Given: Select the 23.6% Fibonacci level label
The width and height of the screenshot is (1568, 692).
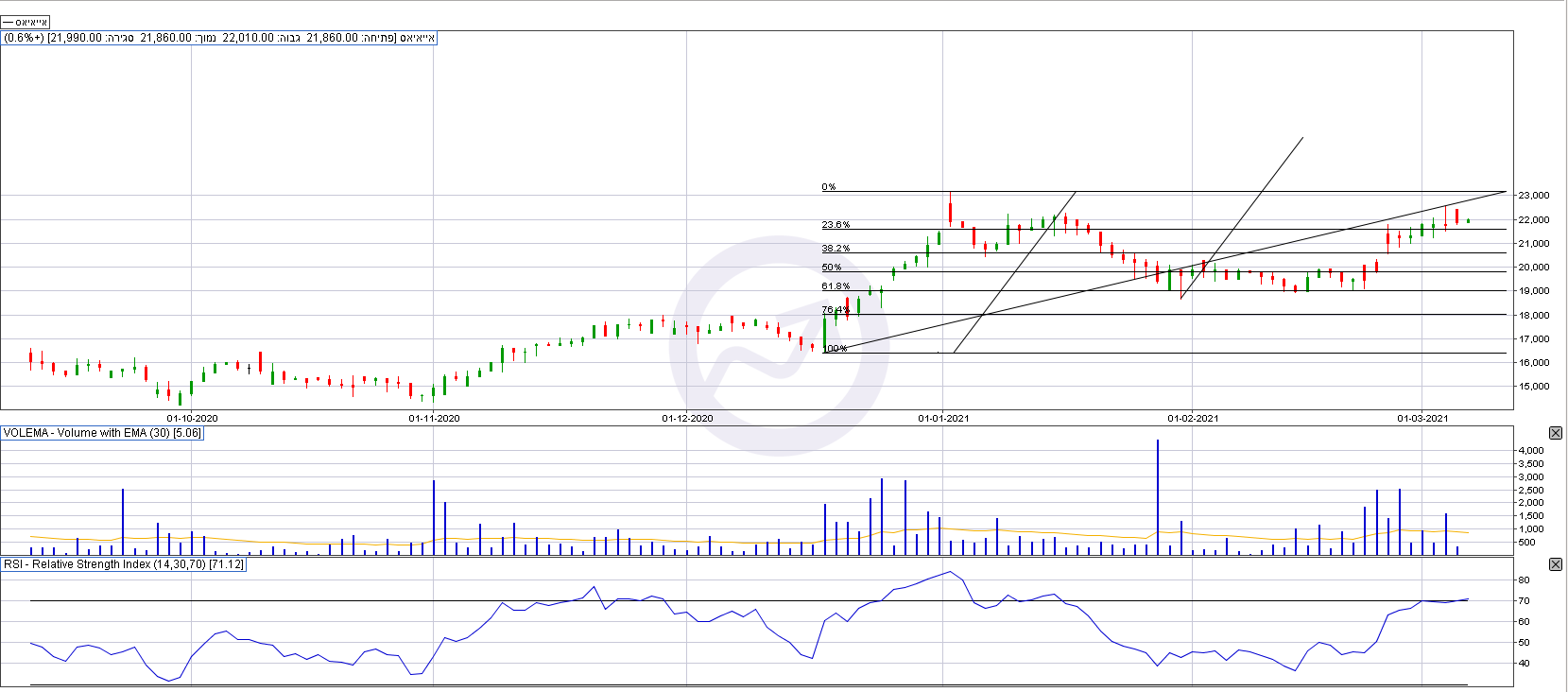Looking at the screenshot, I should [x=836, y=225].
